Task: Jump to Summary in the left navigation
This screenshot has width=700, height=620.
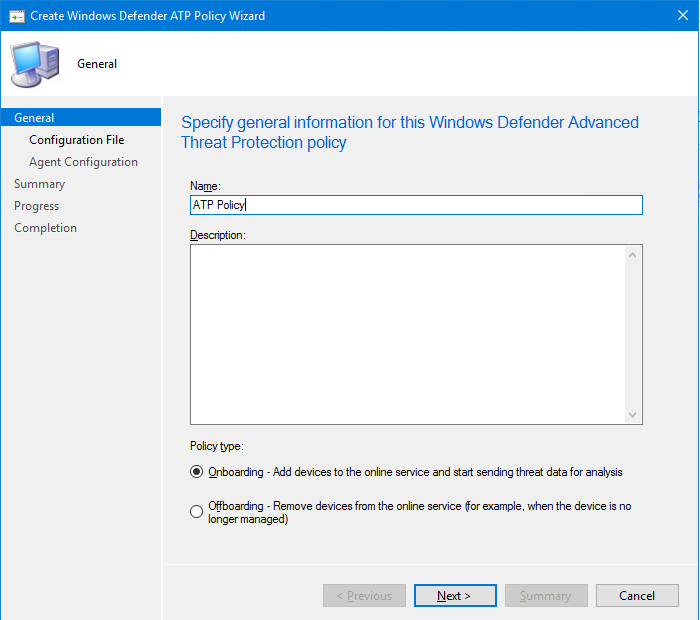Action: [x=40, y=184]
